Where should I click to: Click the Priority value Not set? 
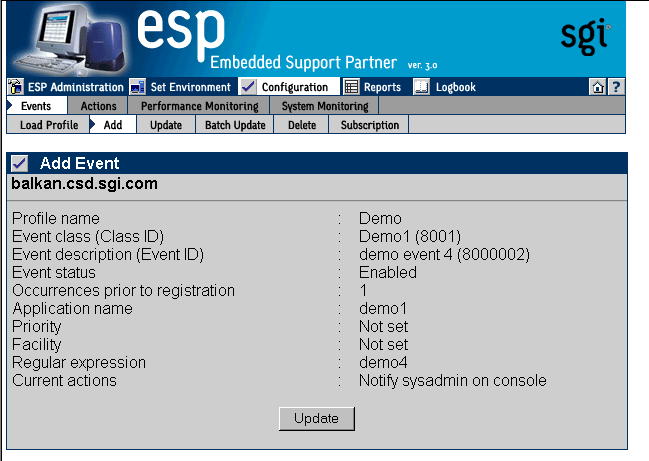tap(383, 327)
